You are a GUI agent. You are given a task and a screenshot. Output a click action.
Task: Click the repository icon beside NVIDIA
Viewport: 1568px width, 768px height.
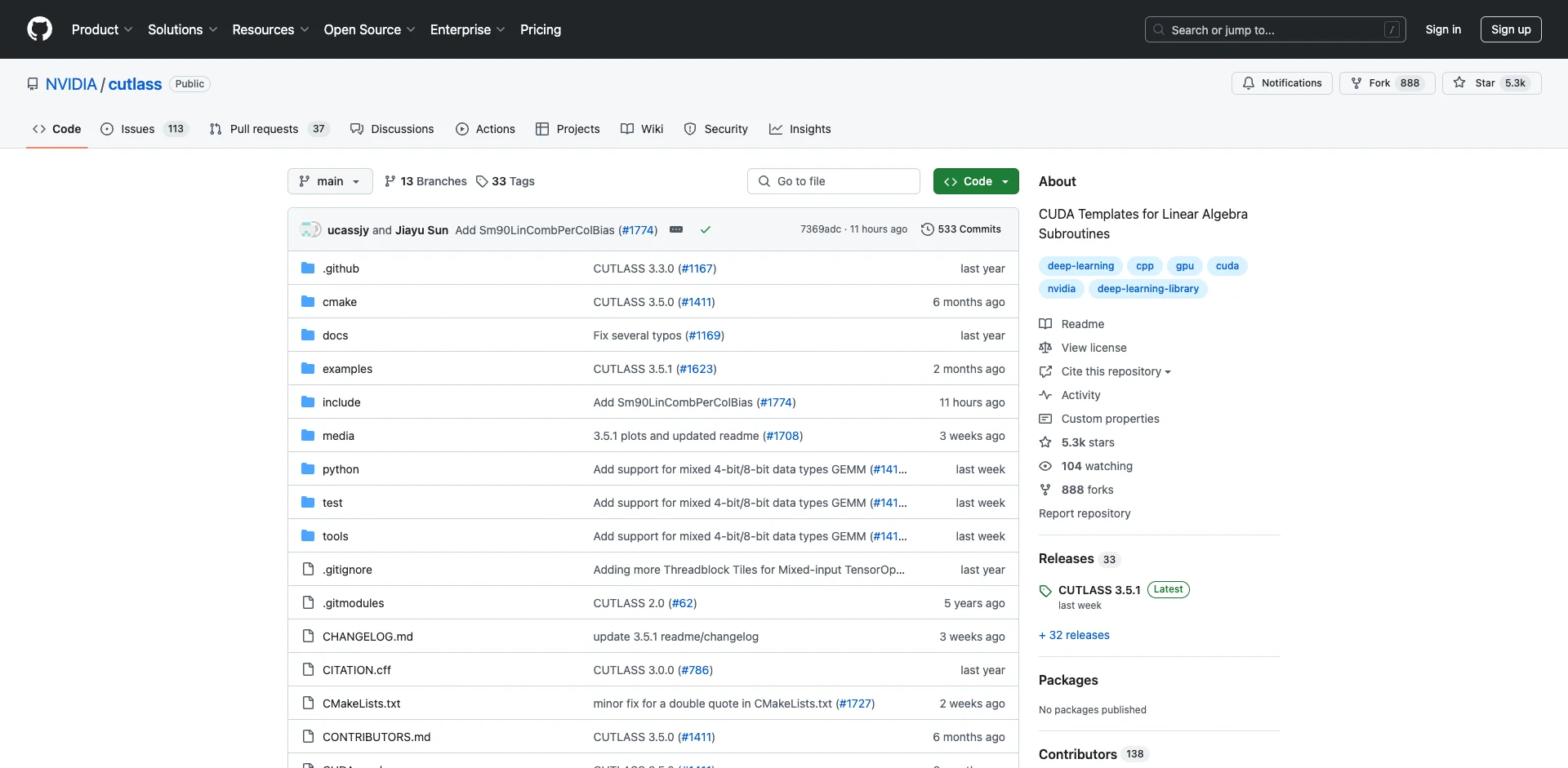tap(33, 84)
